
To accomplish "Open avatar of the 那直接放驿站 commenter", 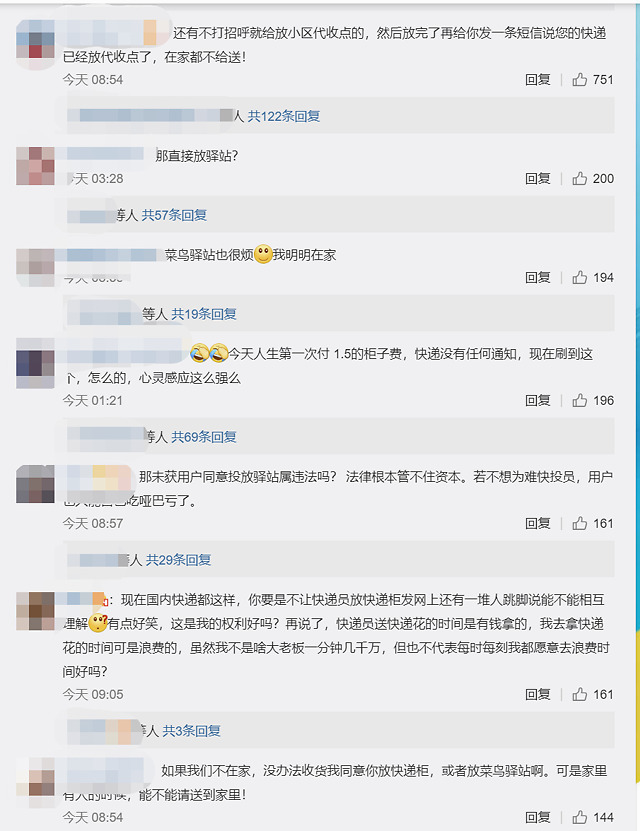I will 35,165.
